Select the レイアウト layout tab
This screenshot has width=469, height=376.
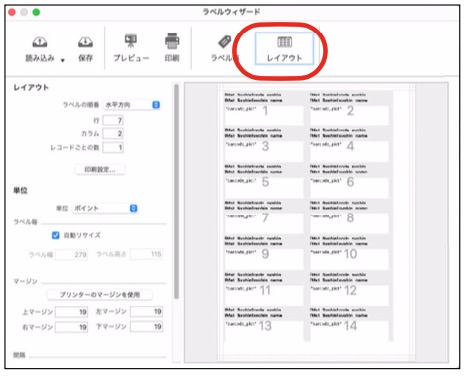[284, 49]
